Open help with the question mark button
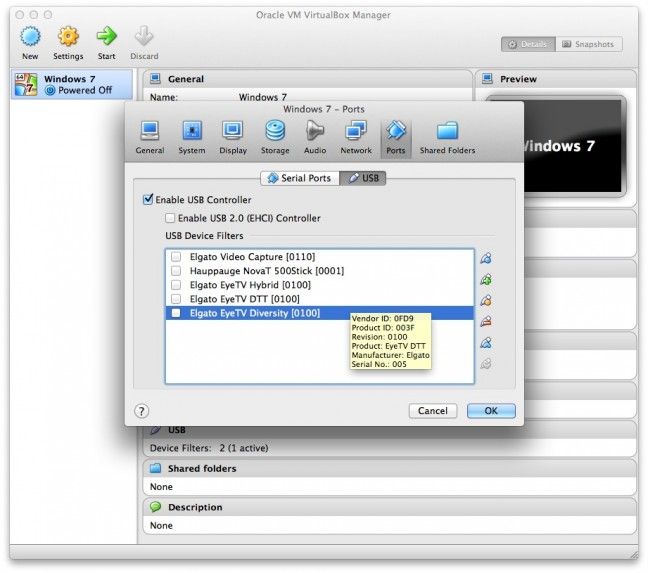This screenshot has width=648, height=573. pos(141,411)
